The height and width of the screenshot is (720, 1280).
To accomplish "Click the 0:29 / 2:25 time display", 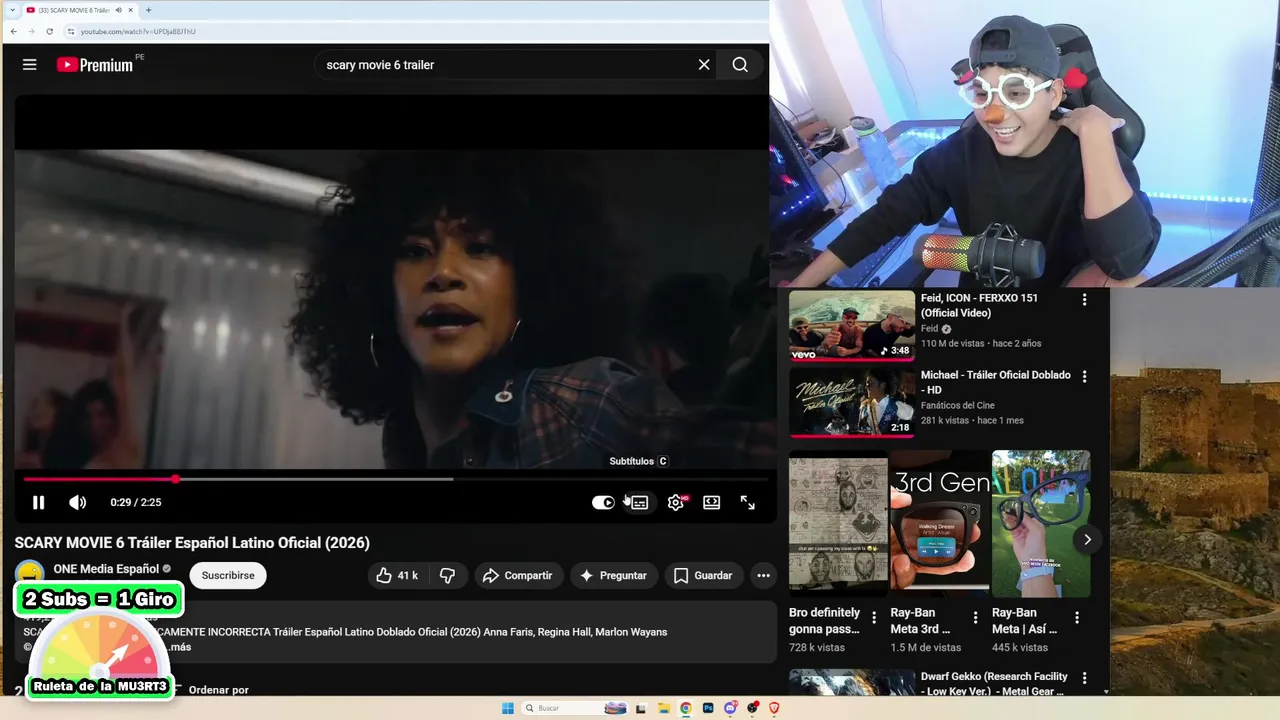I will [136, 502].
